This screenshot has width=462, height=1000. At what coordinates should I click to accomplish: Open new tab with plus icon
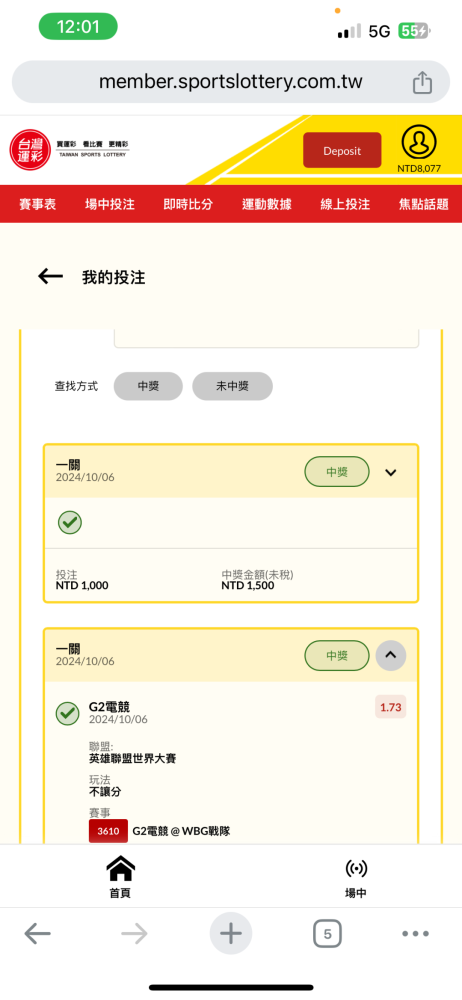pyautogui.click(x=231, y=934)
